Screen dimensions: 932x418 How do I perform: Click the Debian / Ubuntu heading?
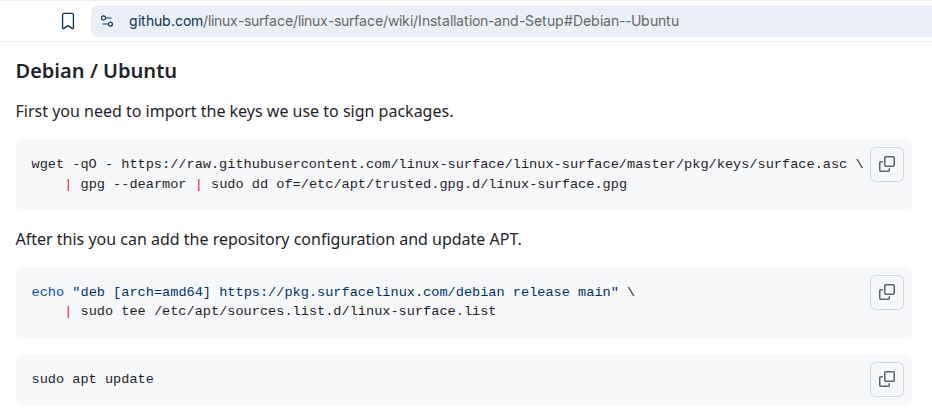pos(97,72)
